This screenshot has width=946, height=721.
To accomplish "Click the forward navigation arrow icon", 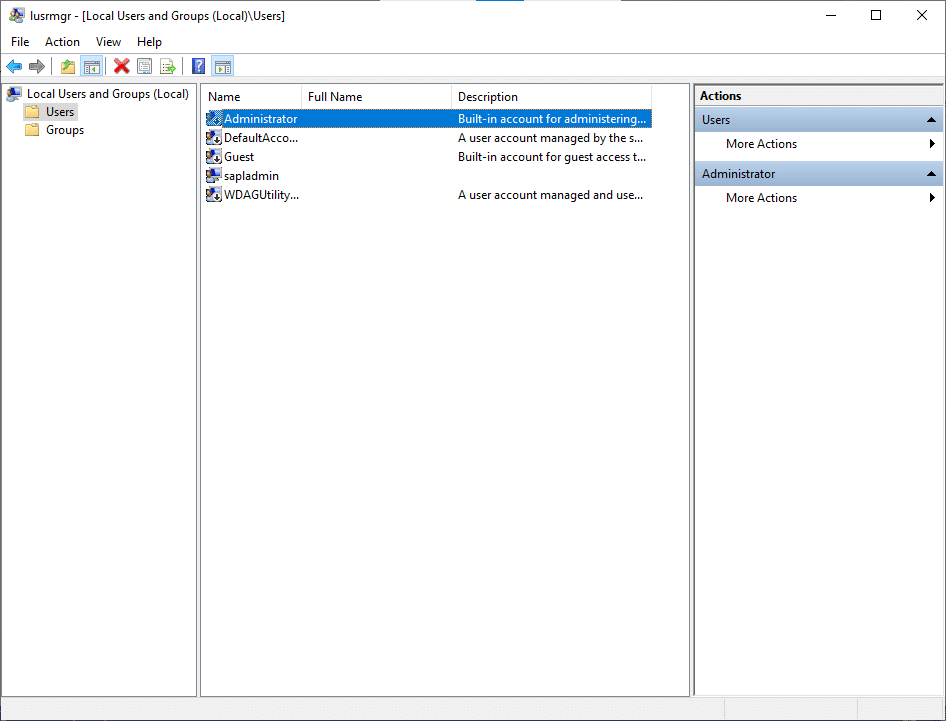I will (38, 66).
